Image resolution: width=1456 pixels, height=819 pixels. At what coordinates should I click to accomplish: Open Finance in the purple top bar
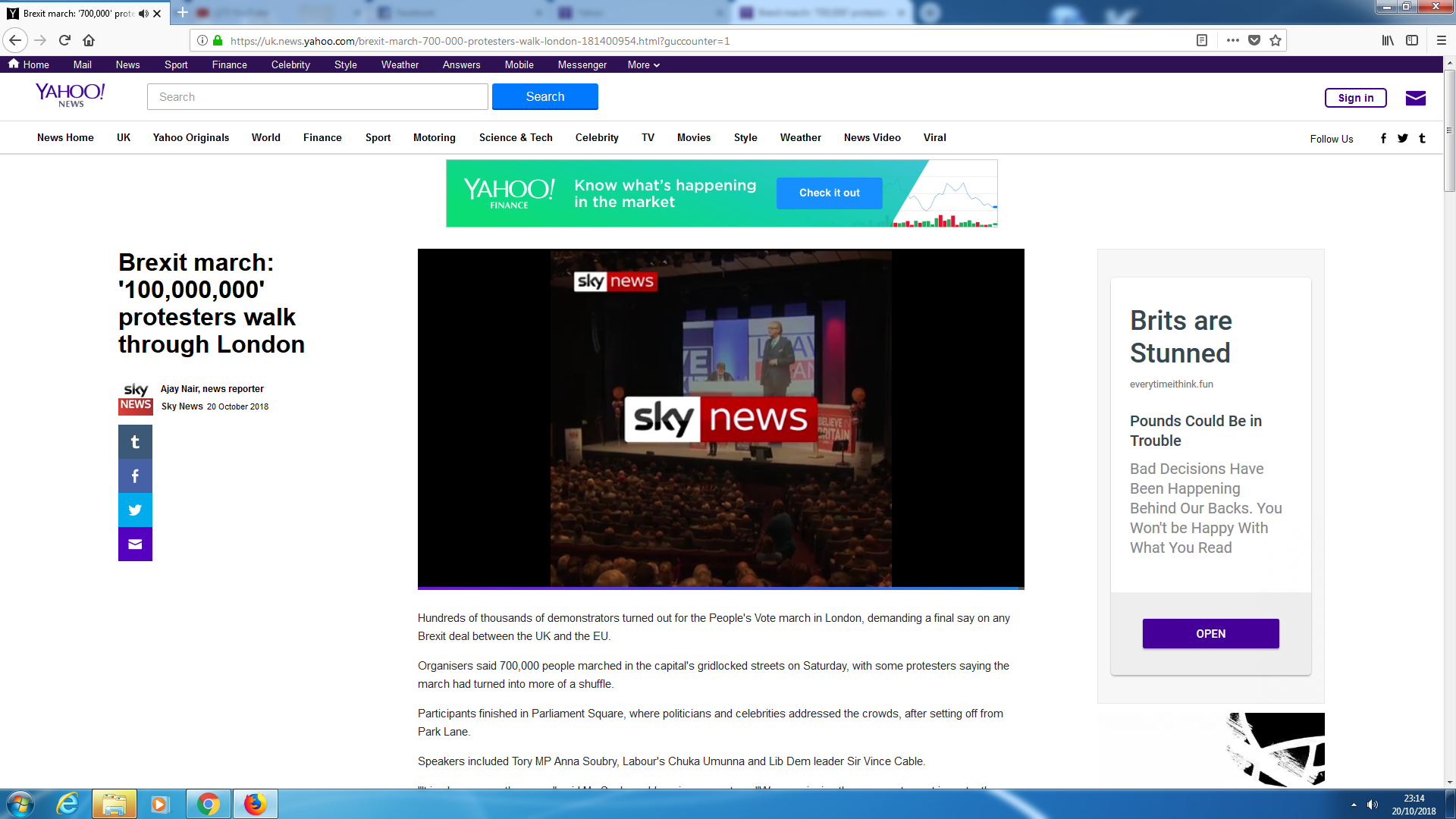coord(230,64)
